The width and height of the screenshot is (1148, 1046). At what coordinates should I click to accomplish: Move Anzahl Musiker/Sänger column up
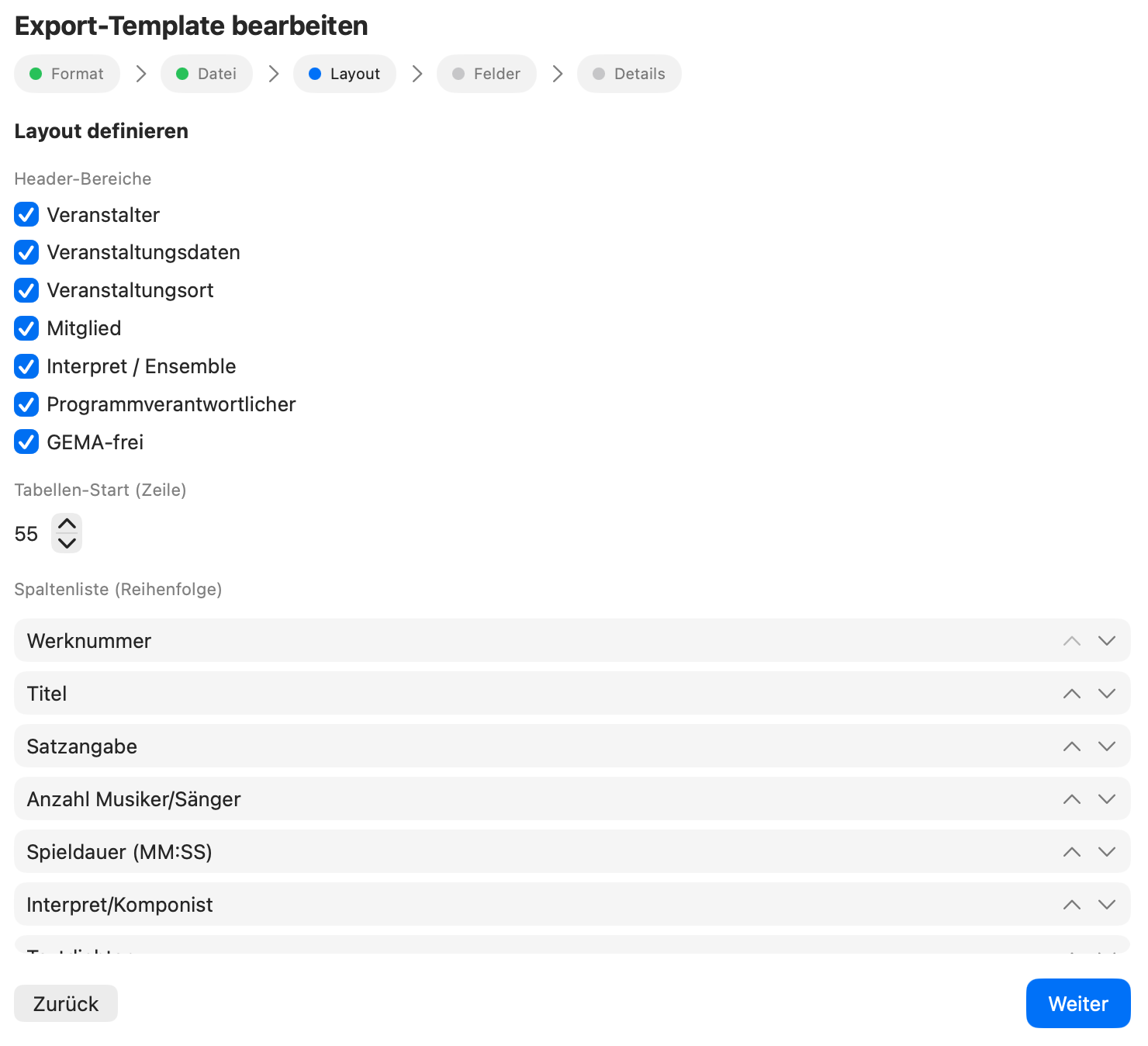(1072, 798)
